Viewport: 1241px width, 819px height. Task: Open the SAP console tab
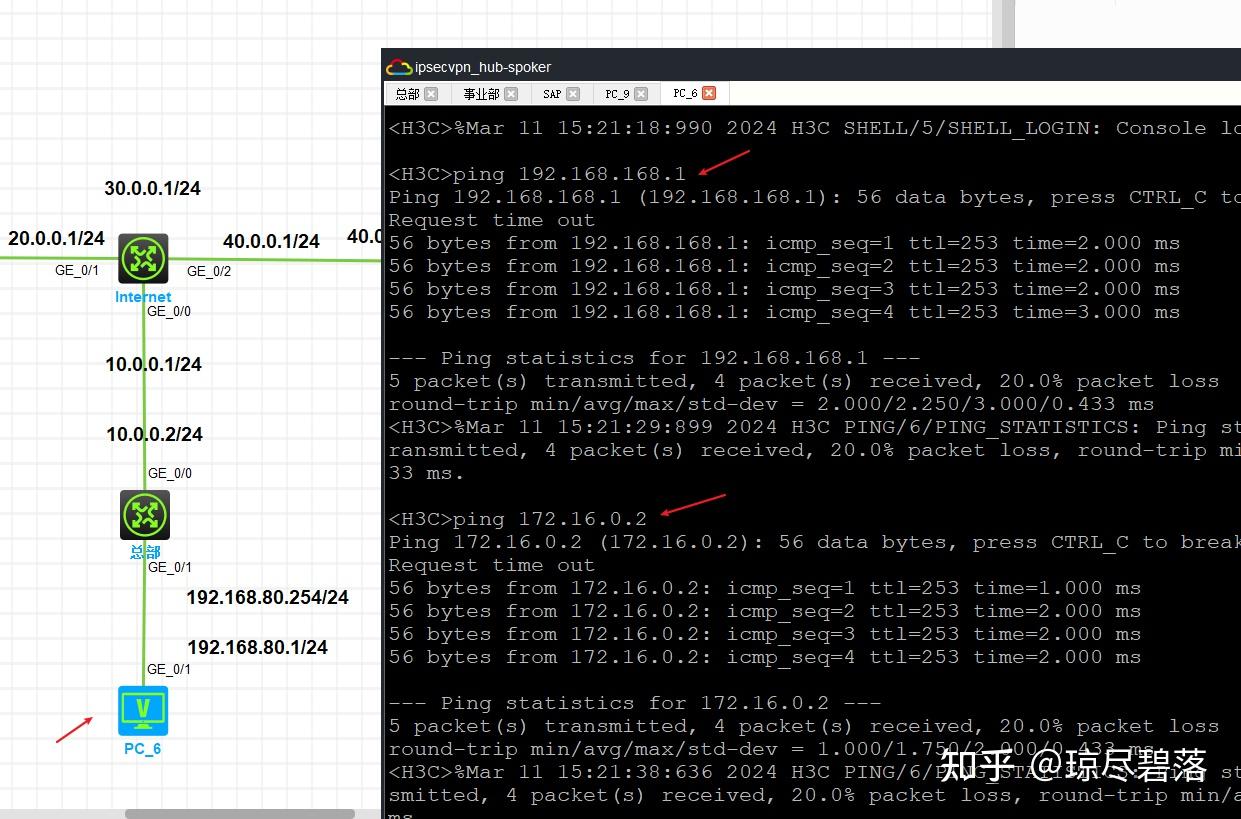coord(552,93)
